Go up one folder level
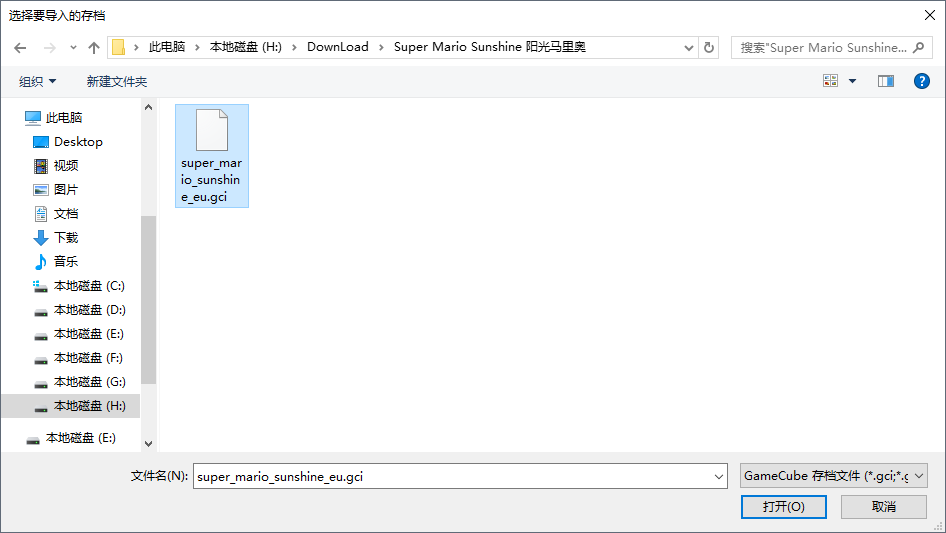The width and height of the screenshot is (946, 533). [94, 48]
